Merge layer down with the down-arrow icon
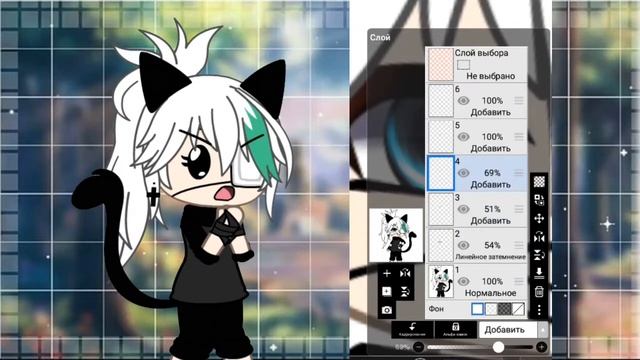The height and width of the screenshot is (360, 640). (x=539, y=273)
